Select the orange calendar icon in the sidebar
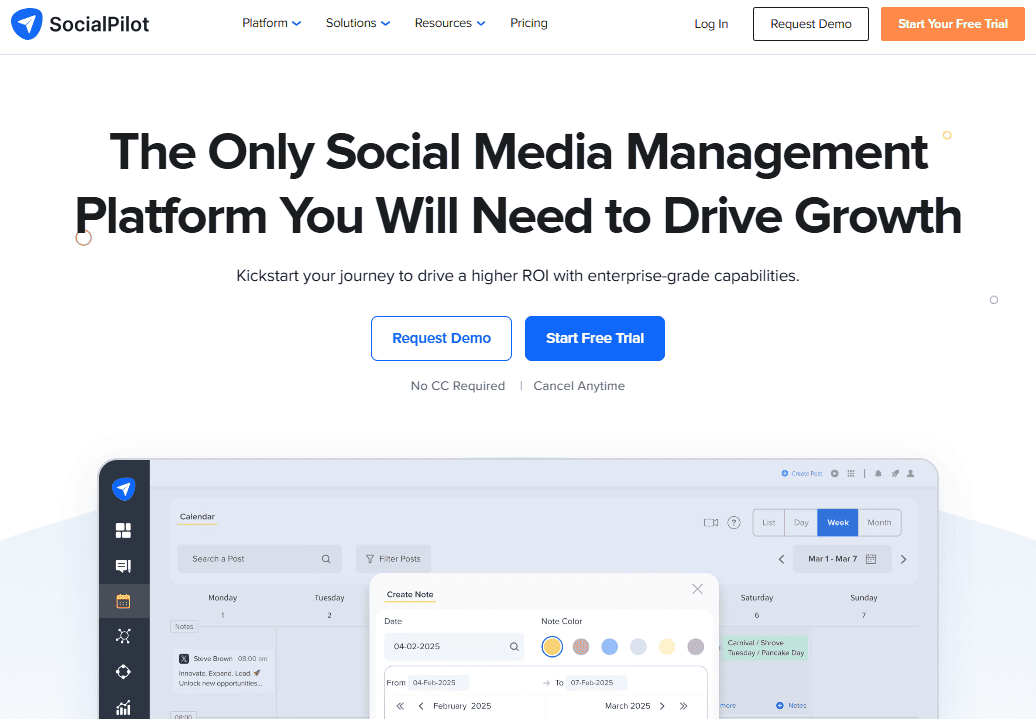This screenshot has height=719, width=1036. [123, 601]
